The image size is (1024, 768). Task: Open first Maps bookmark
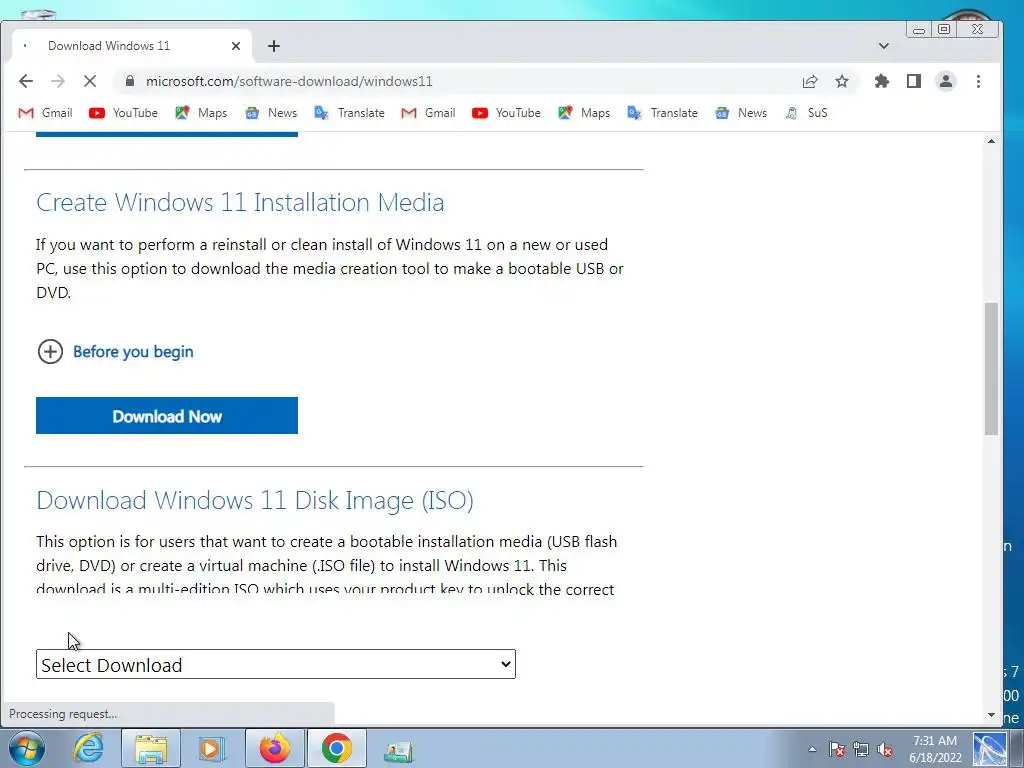(201, 113)
